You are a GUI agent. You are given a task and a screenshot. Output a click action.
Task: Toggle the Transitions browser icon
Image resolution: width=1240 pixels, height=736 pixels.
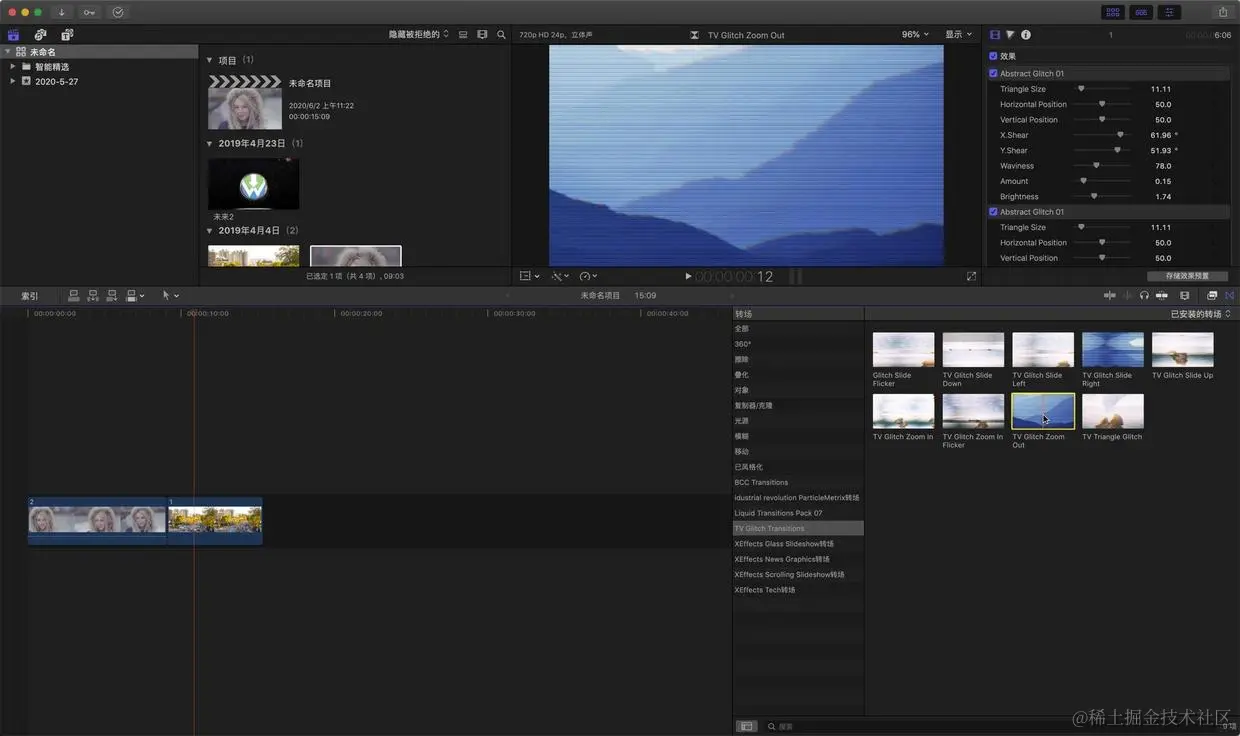click(x=1230, y=296)
